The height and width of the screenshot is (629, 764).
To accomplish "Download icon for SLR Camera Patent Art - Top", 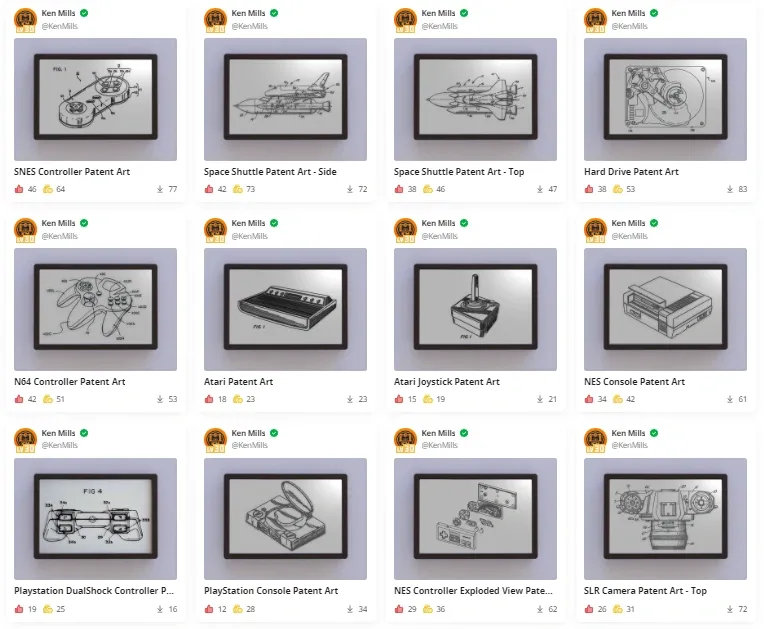I will click(x=730, y=609).
